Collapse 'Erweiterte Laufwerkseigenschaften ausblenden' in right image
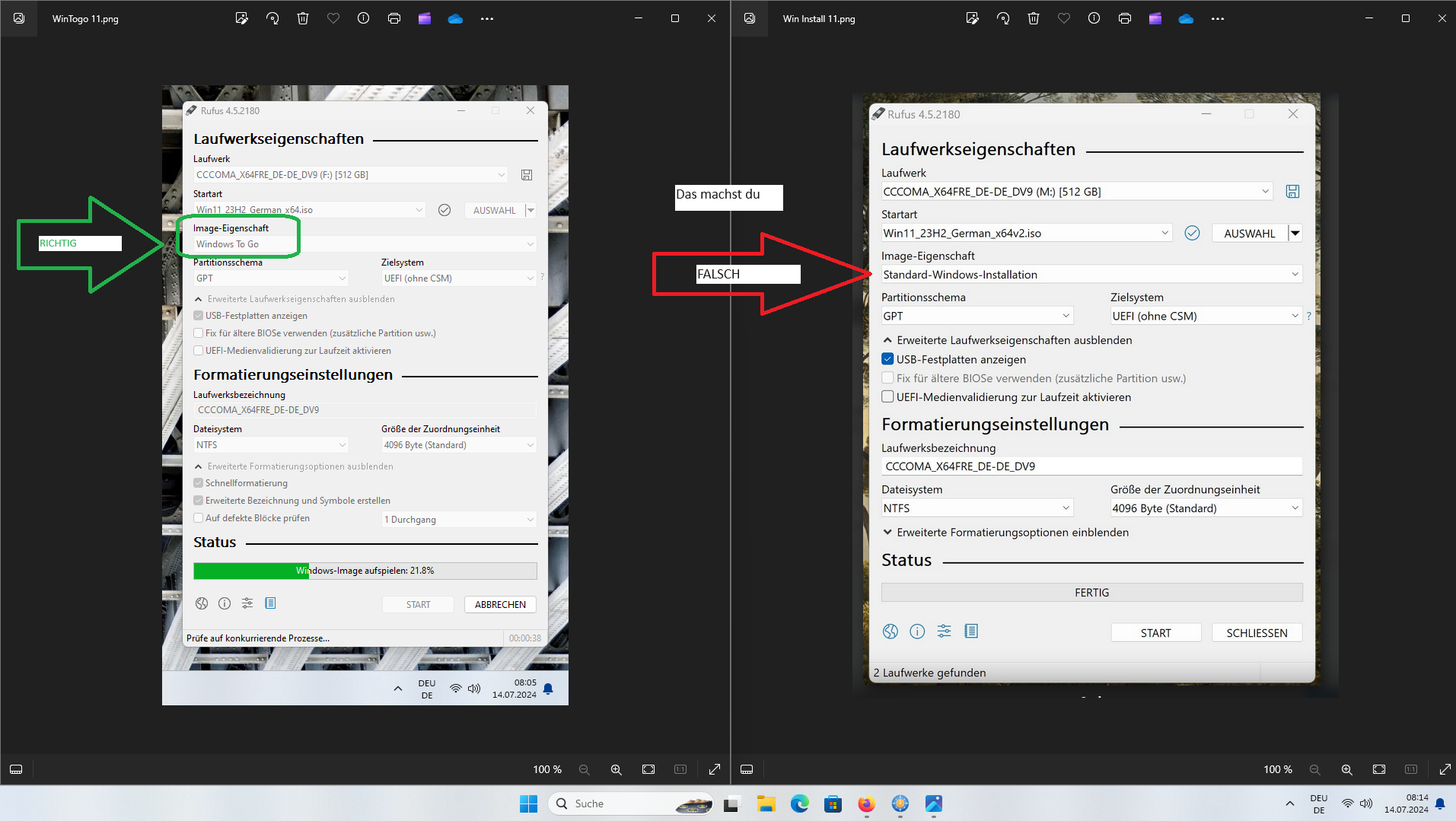Image resolution: width=1456 pixels, height=821 pixels. point(1007,340)
